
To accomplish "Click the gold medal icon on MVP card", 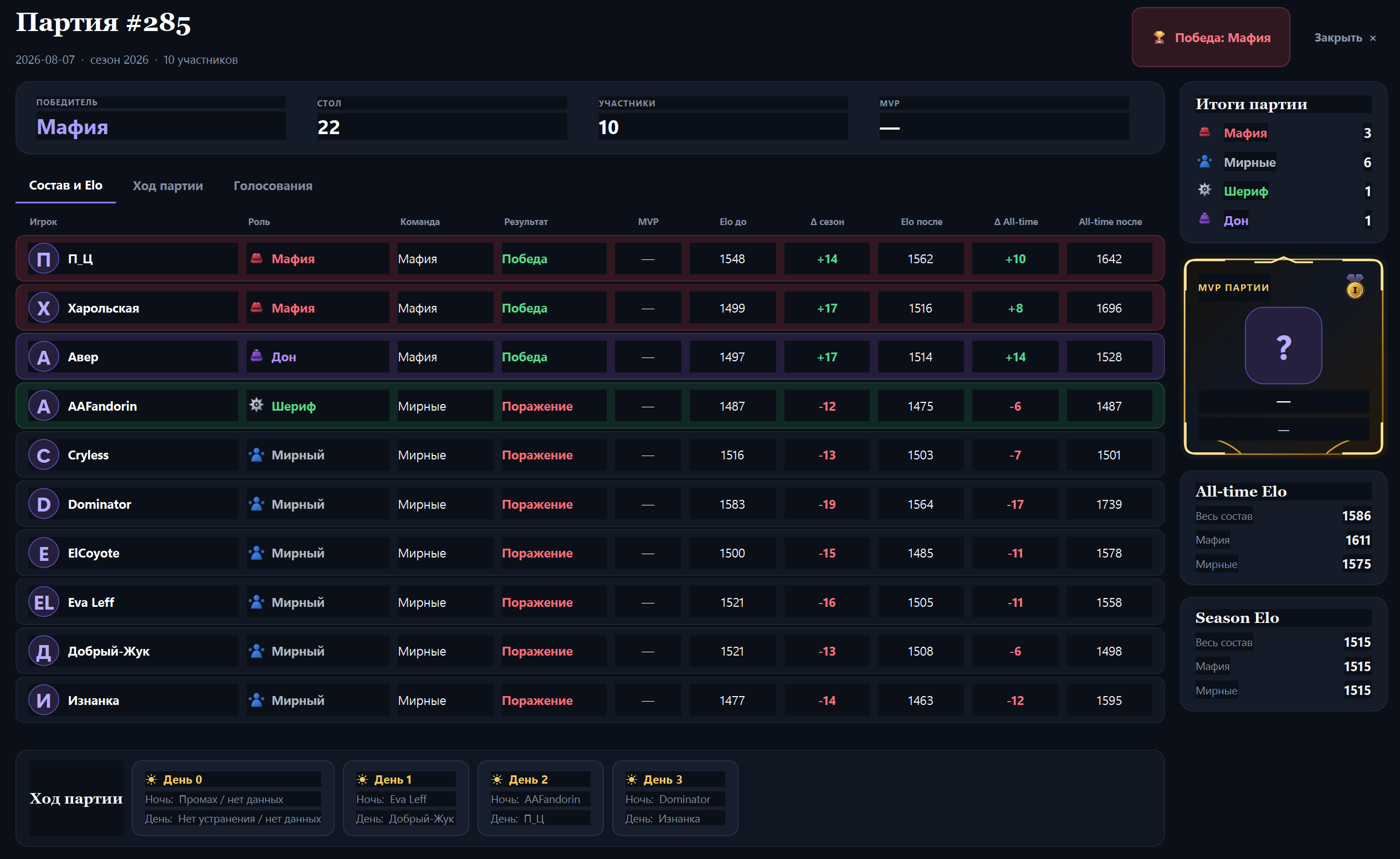I will click(1355, 286).
